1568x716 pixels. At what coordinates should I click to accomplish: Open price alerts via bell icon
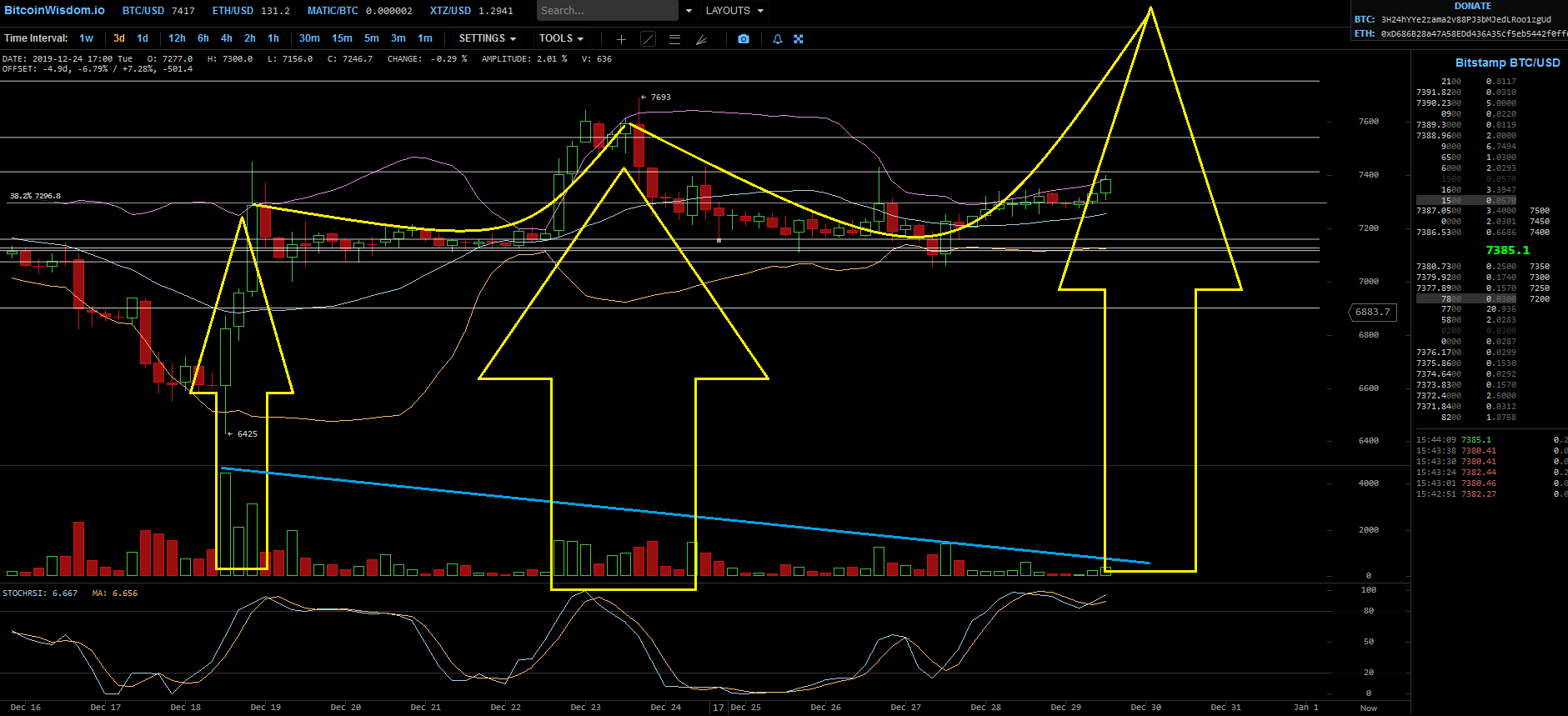point(778,39)
